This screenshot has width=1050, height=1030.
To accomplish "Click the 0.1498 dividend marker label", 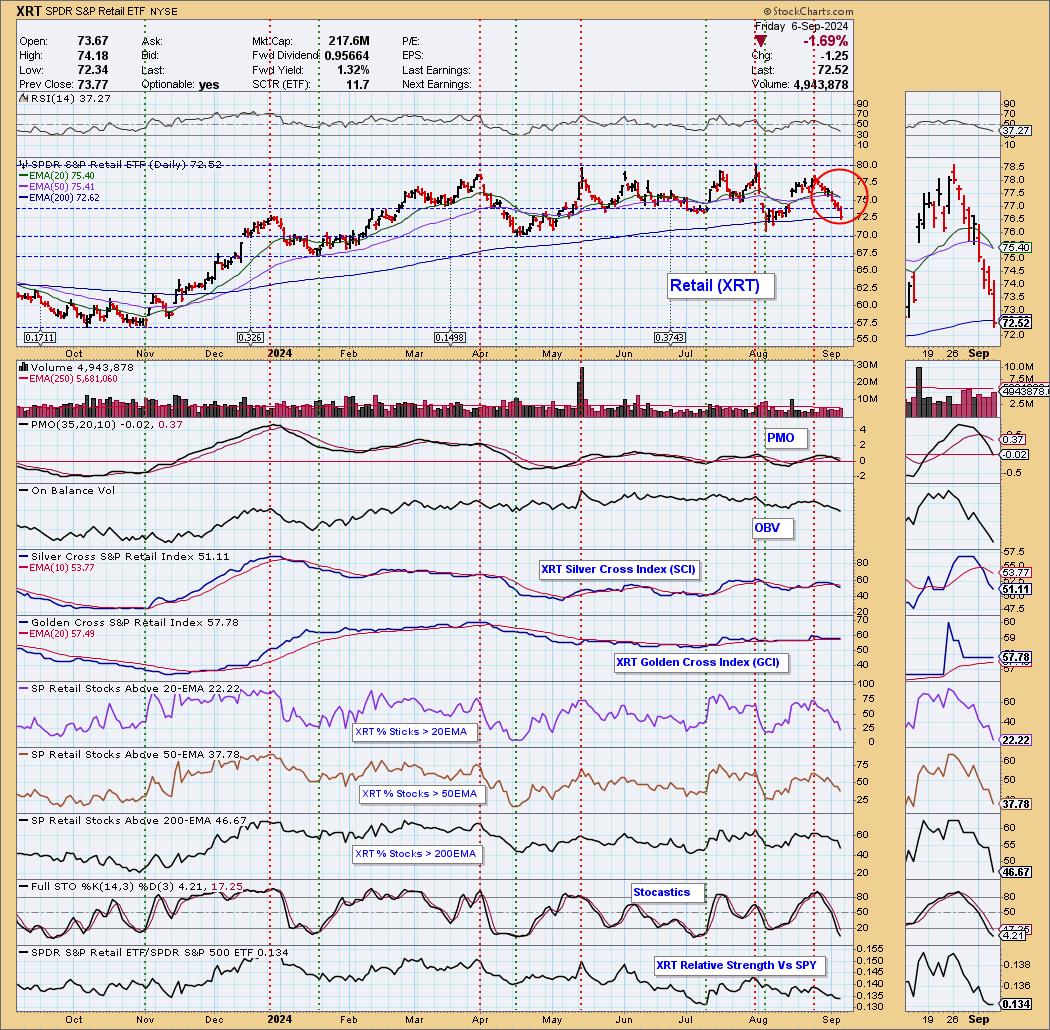I will pyautogui.click(x=450, y=338).
